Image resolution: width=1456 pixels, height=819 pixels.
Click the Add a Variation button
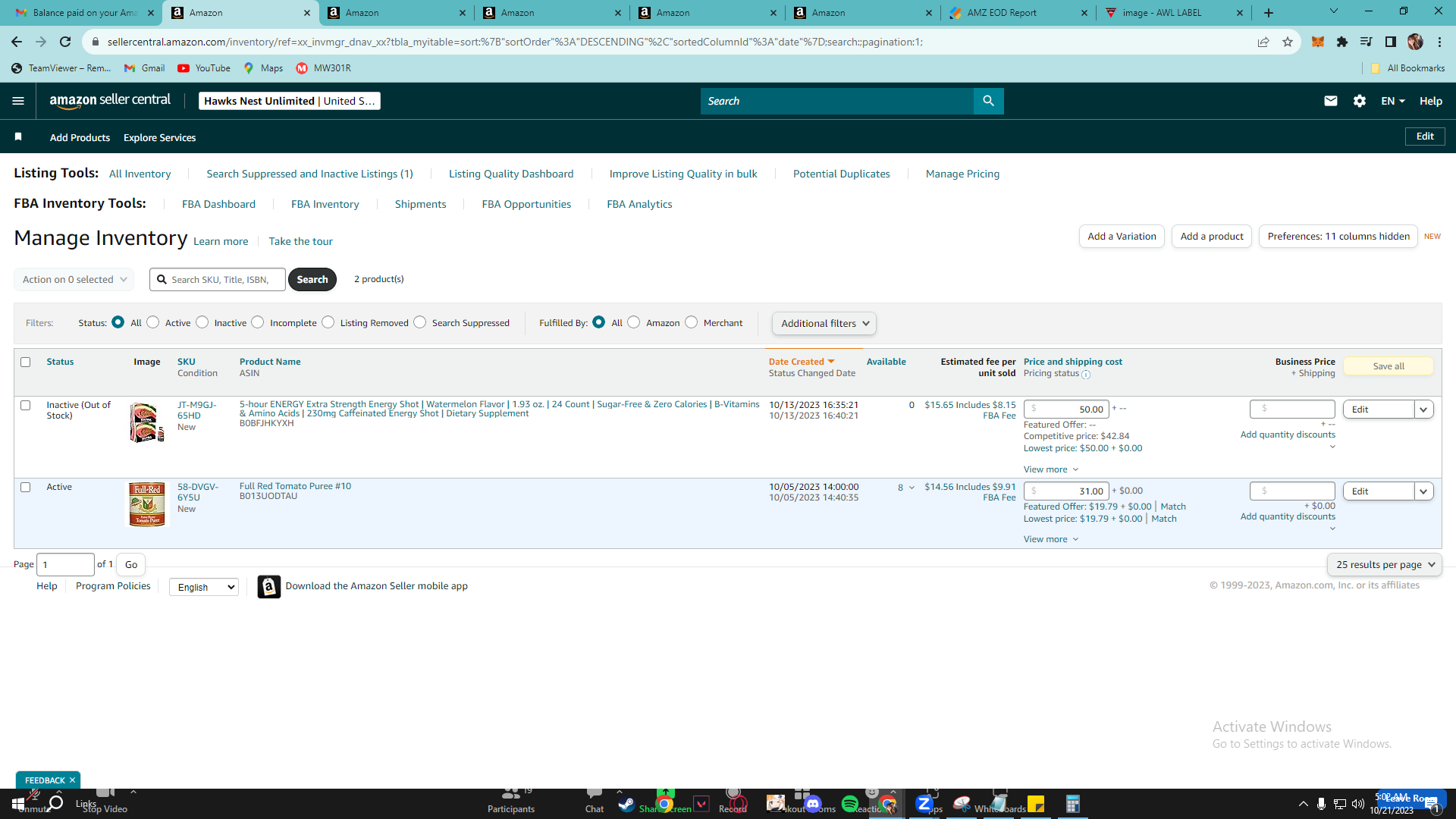click(x=1122, y=237)
